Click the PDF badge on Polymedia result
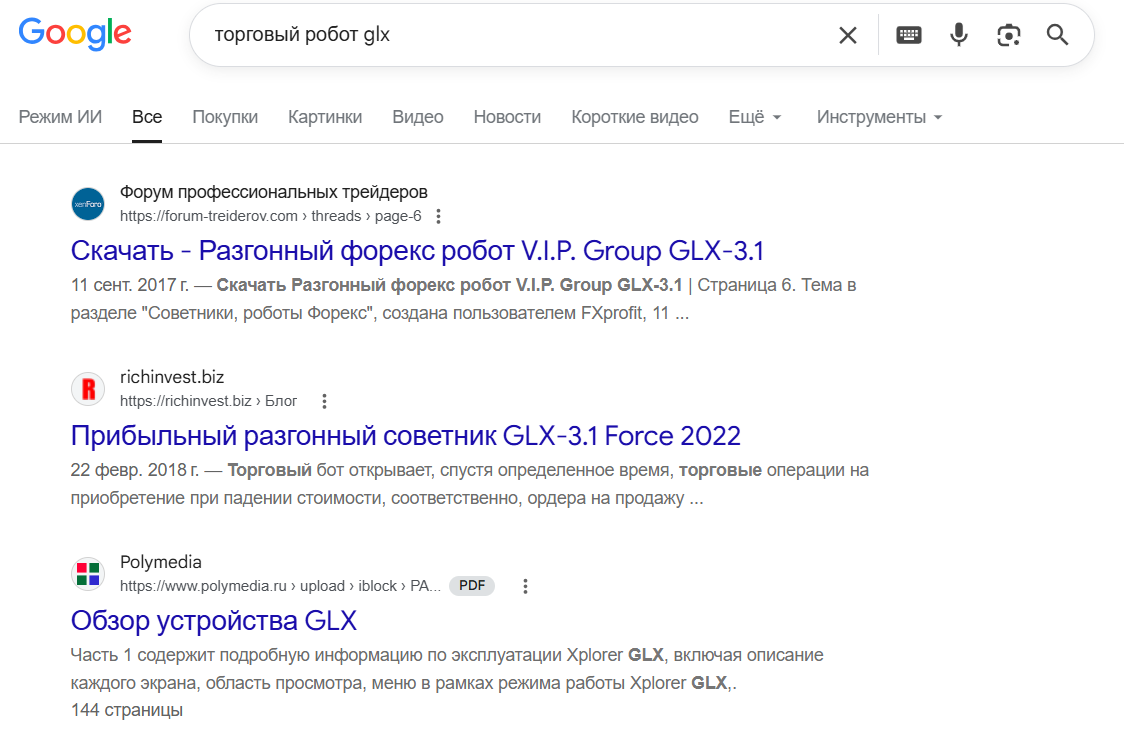This screenshot has height=739, width=1124. 472,586
